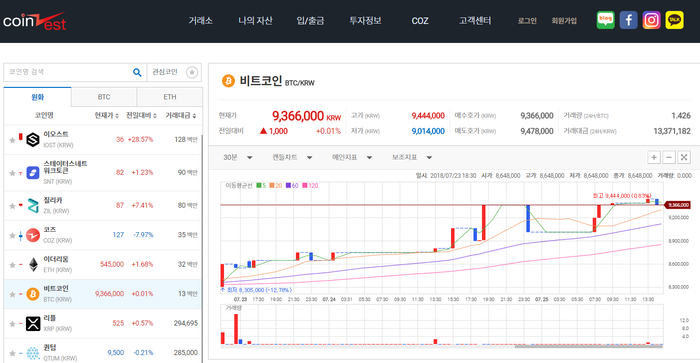Switch to the BTC market tab
This screenshot has height=363, width=700.
point(104,97)
